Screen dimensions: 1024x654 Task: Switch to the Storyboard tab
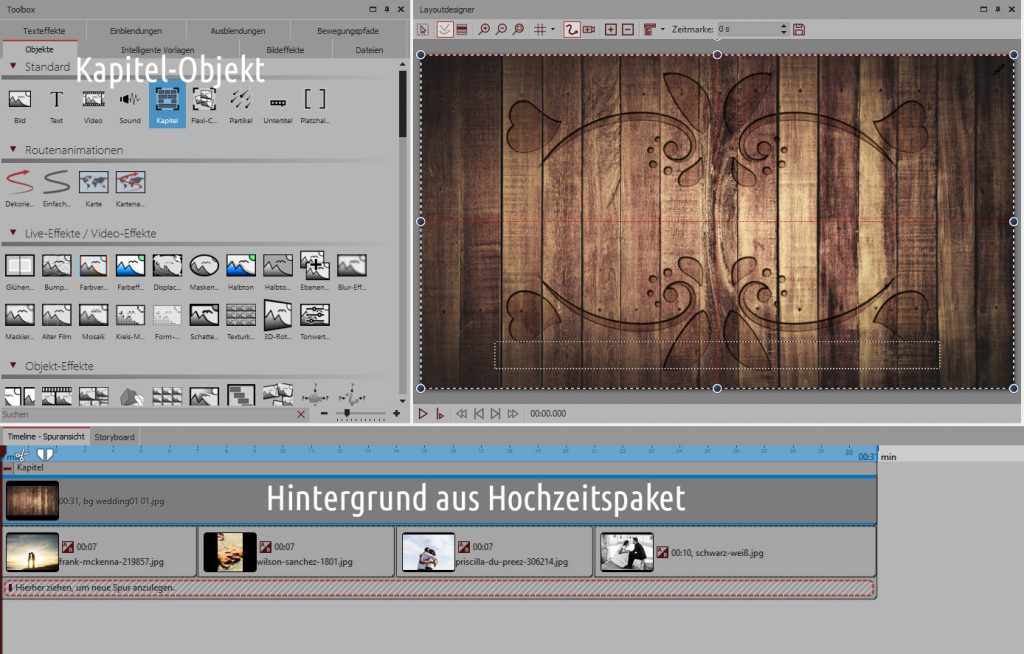click(115, 437)
